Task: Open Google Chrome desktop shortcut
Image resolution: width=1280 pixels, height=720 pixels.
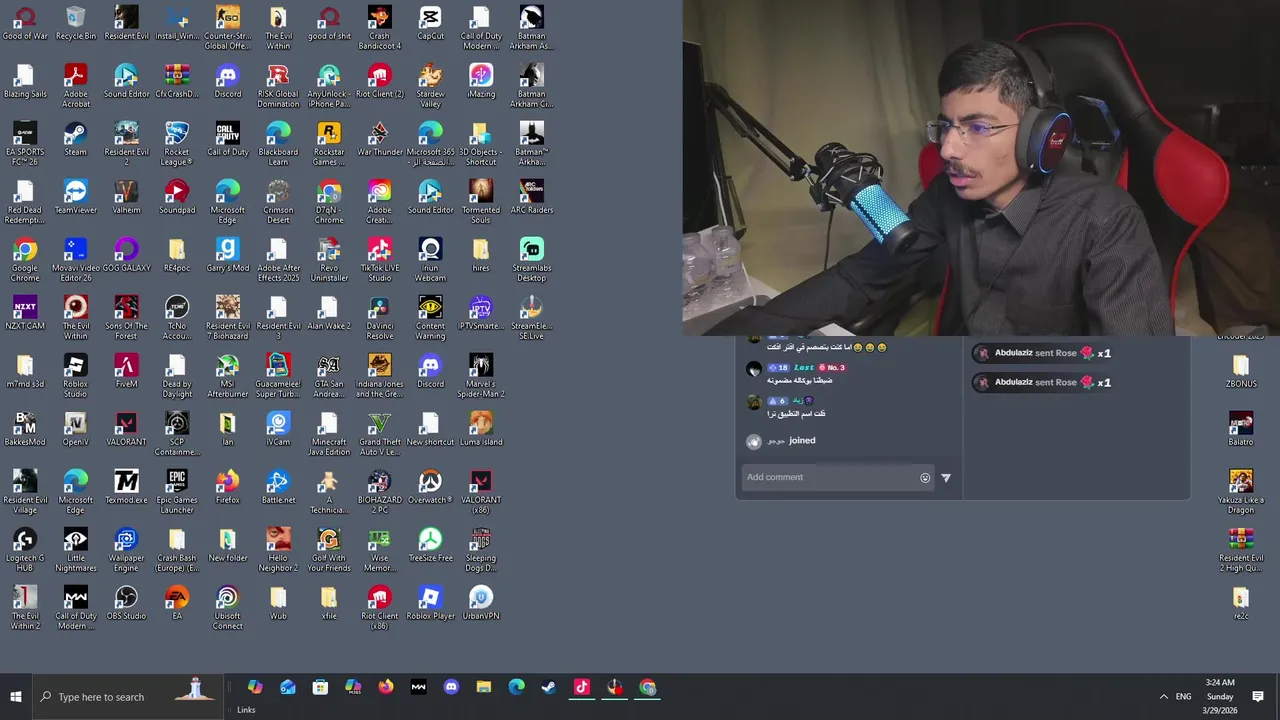Action: click(25, 260)
